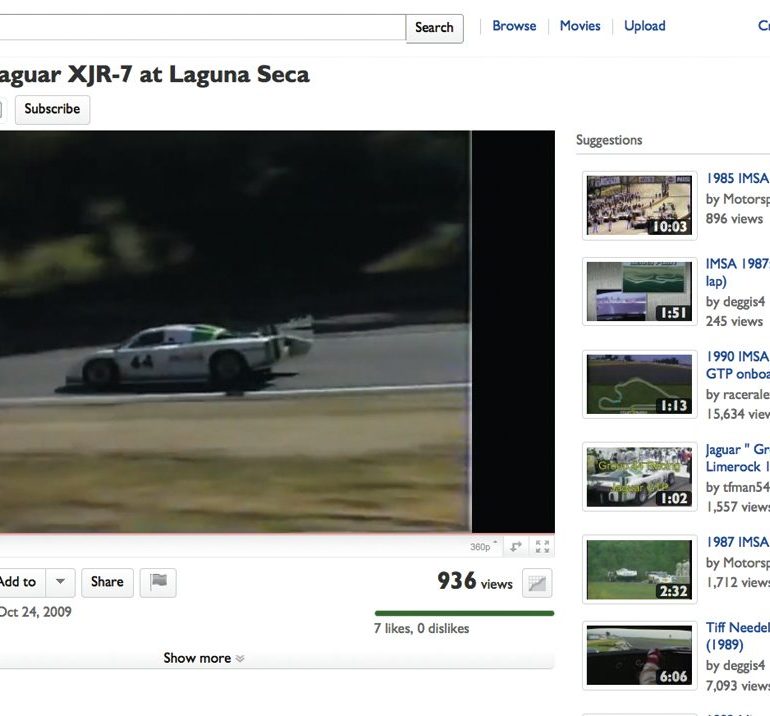Click the '245 views' text
The image size is (770, 716).
[734, 321]
